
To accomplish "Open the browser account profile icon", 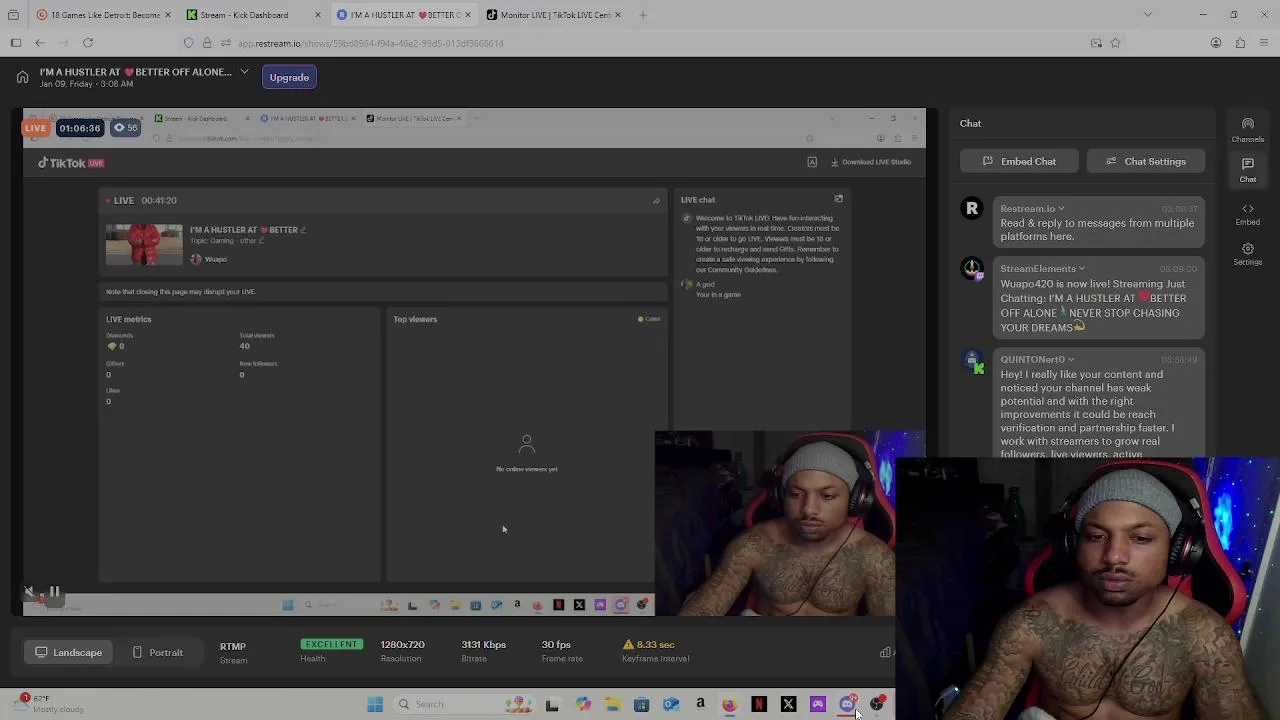I will (1215, 43).
